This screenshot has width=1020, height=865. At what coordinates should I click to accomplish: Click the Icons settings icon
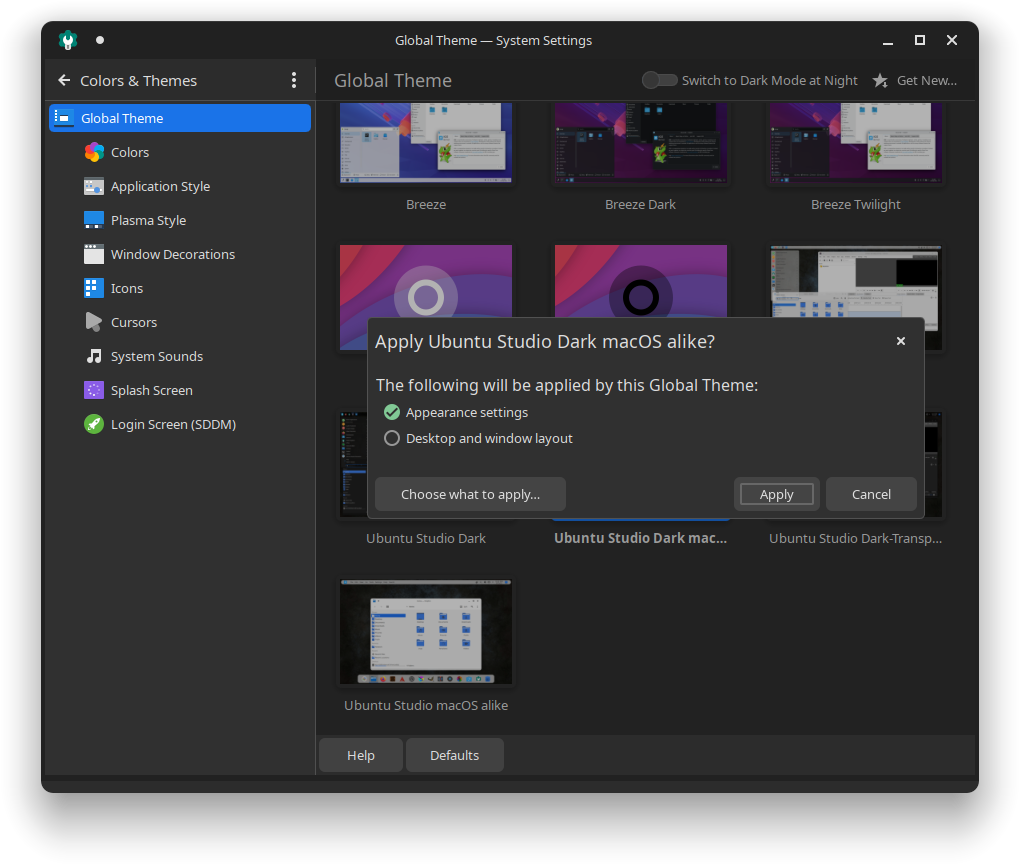click(x=94, y=288)
